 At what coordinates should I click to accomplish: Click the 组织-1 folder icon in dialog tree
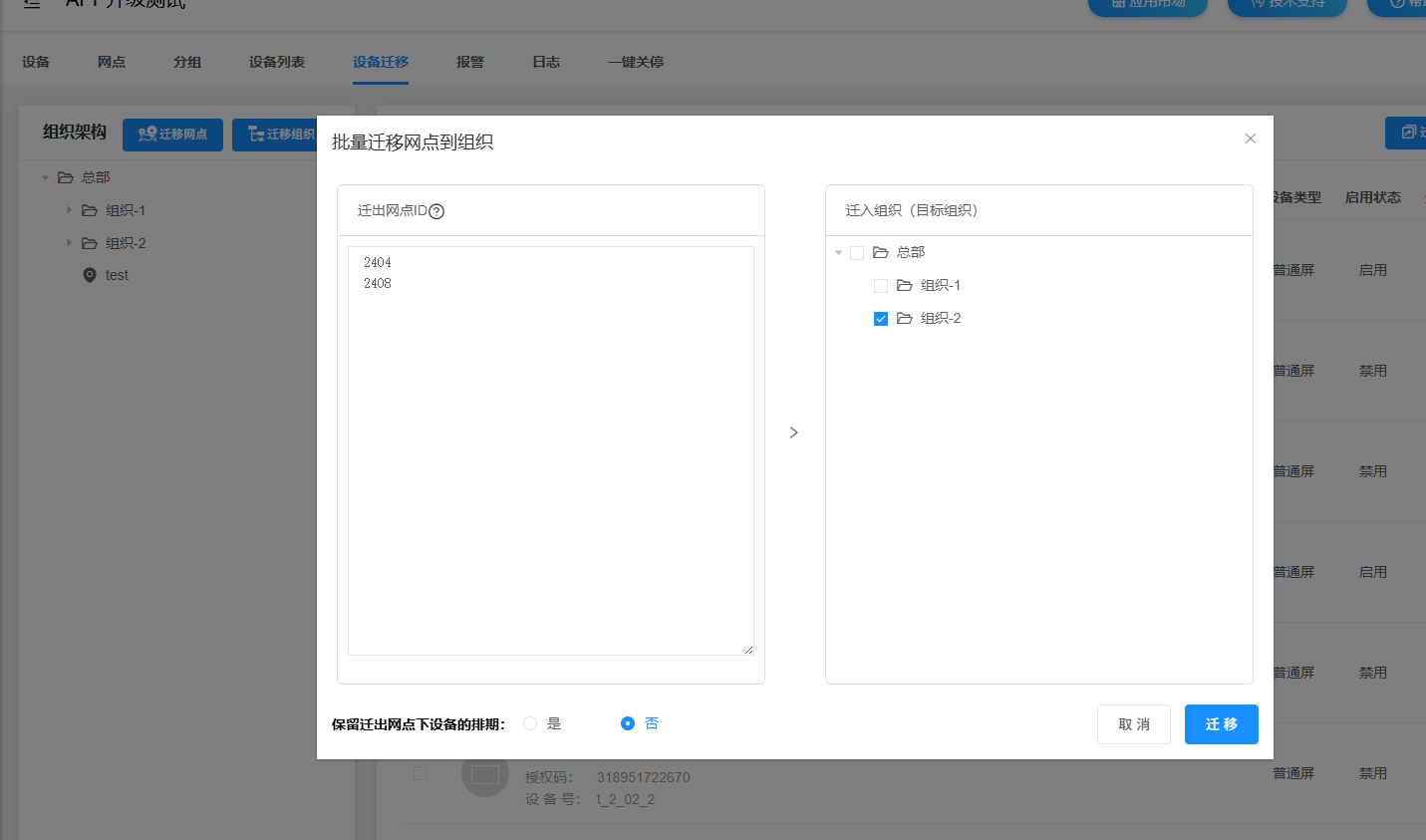[x=905, y=286]
